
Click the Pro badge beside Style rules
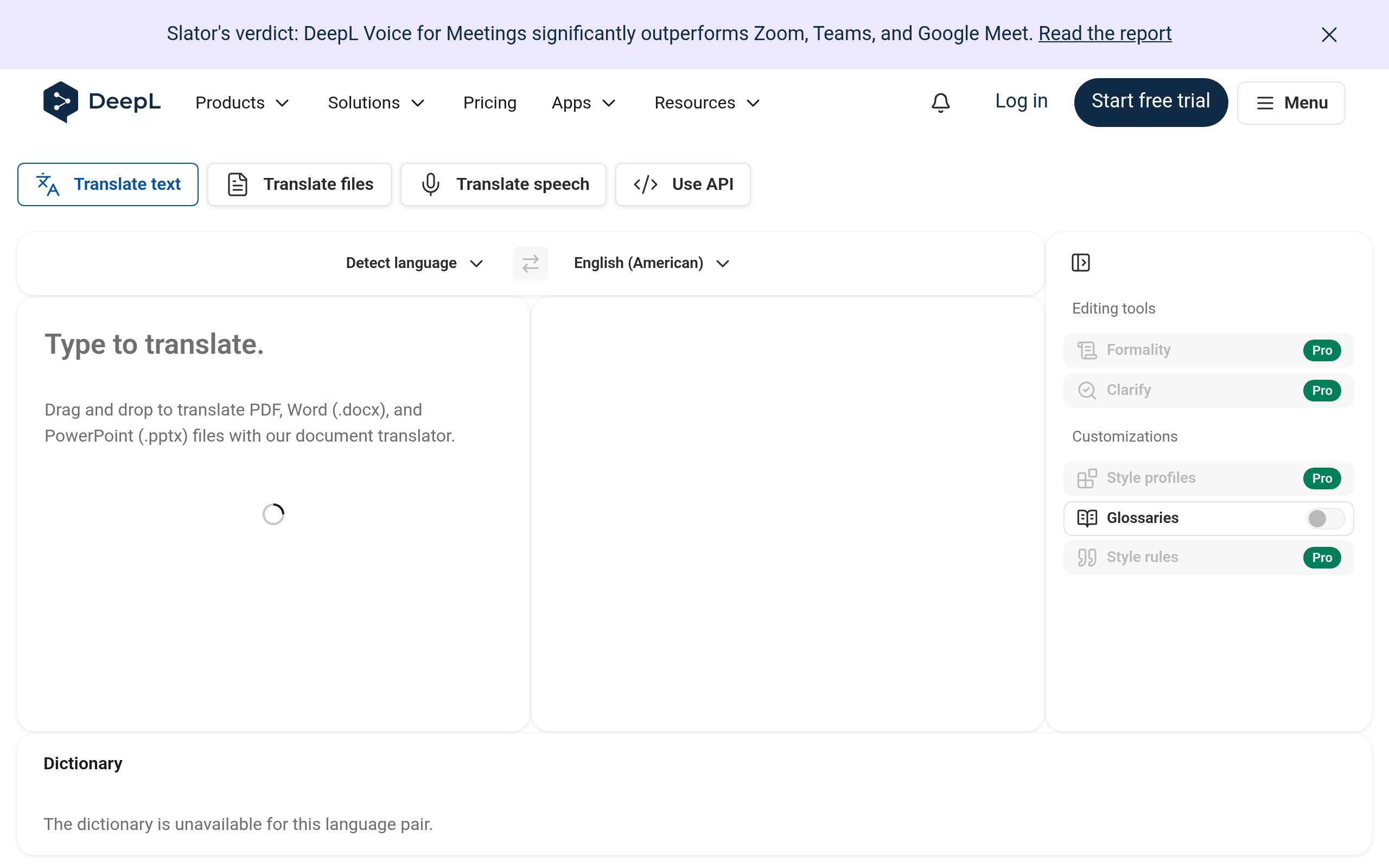[x=1322, y=558]
